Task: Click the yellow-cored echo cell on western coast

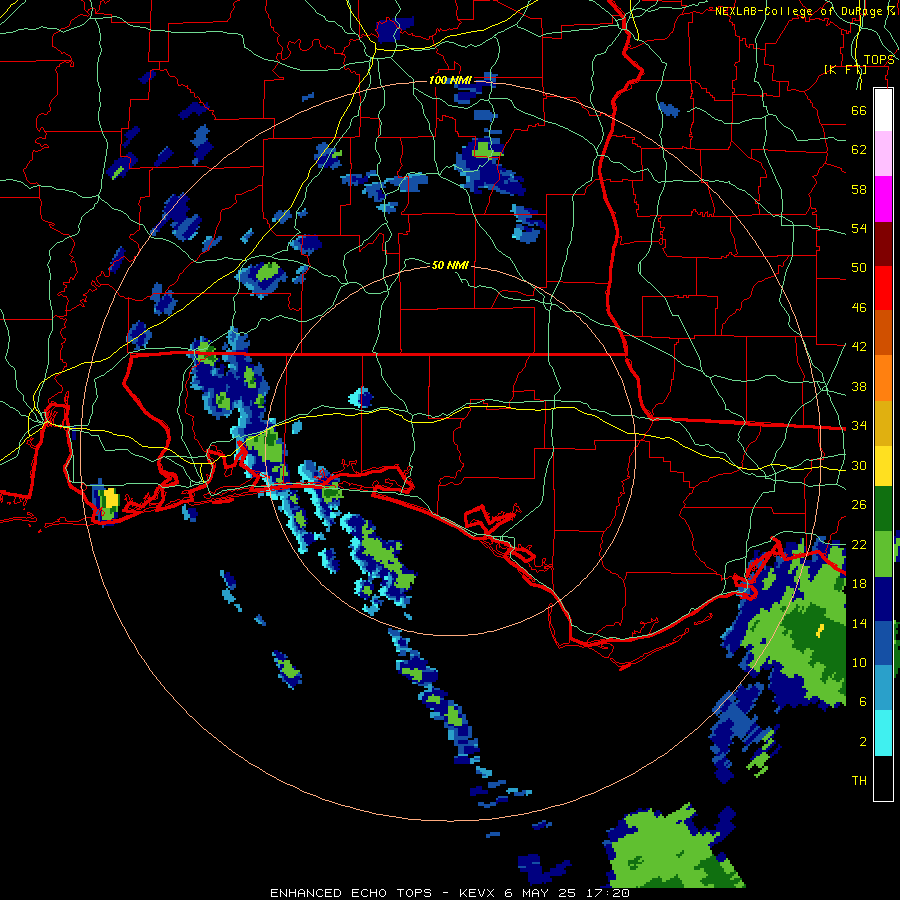Action: pos(106,501)
